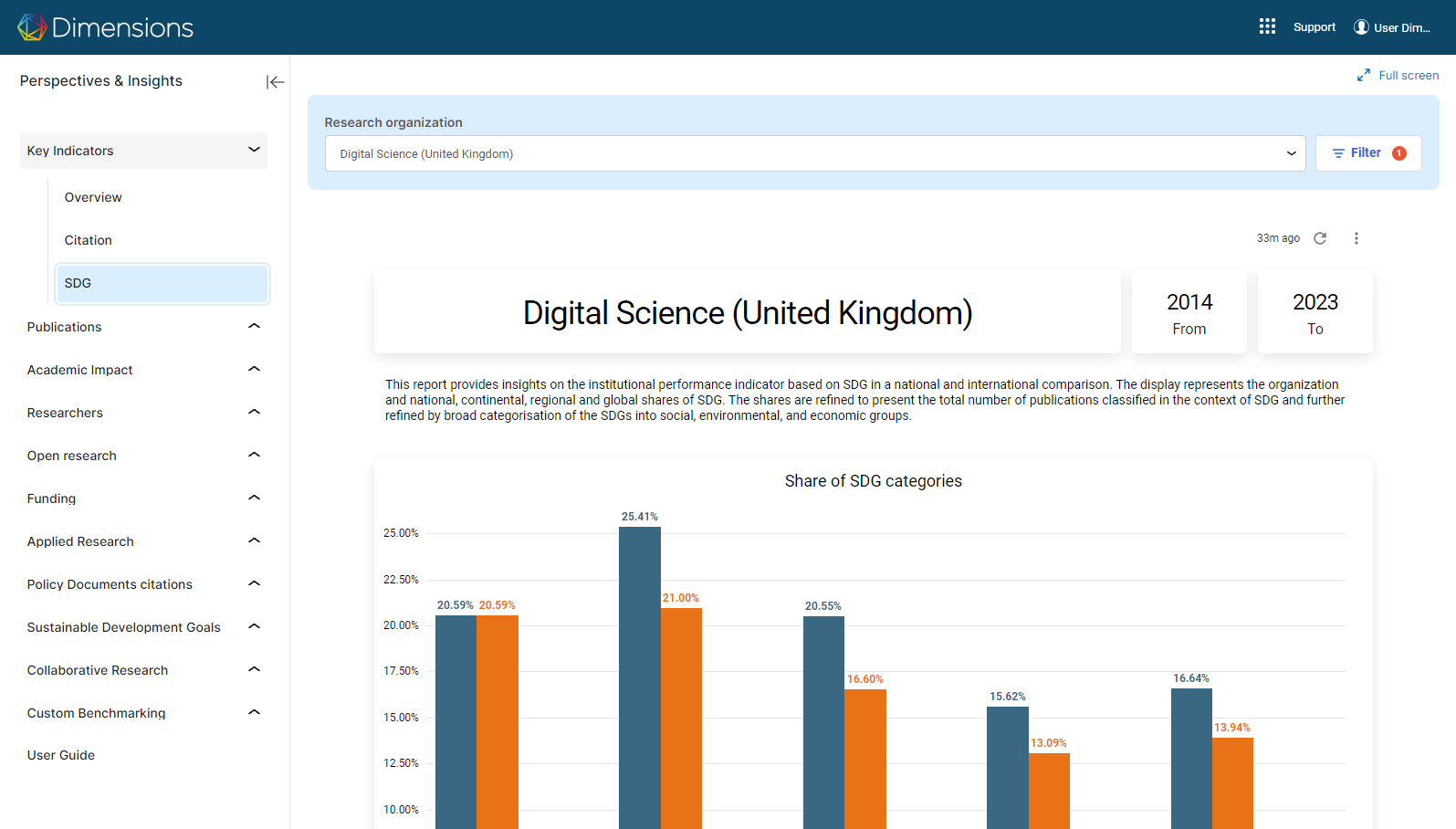
Task: Expand the Researchers section
Action: click(x=143, y=413)
